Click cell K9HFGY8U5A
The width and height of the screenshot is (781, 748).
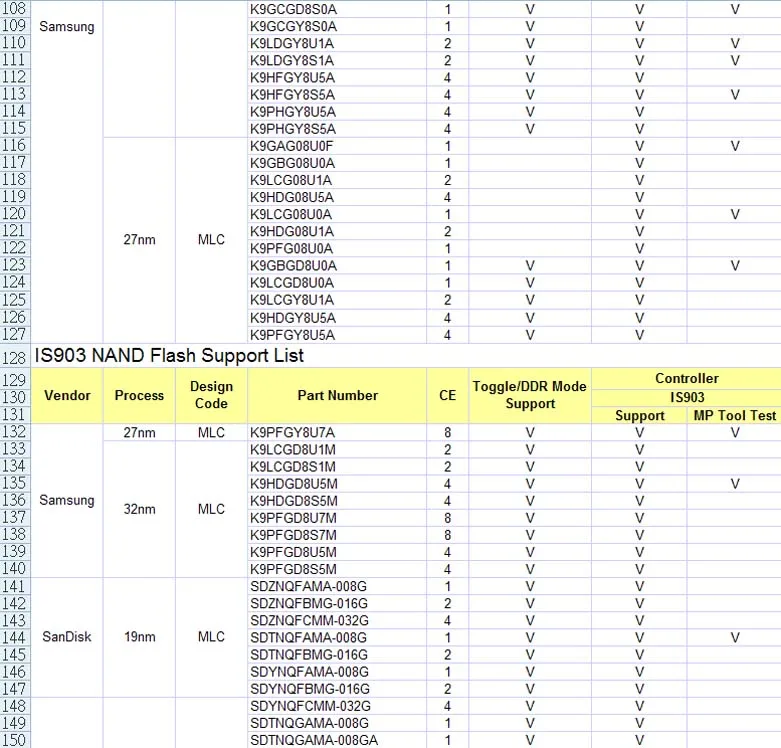point(337,78)
